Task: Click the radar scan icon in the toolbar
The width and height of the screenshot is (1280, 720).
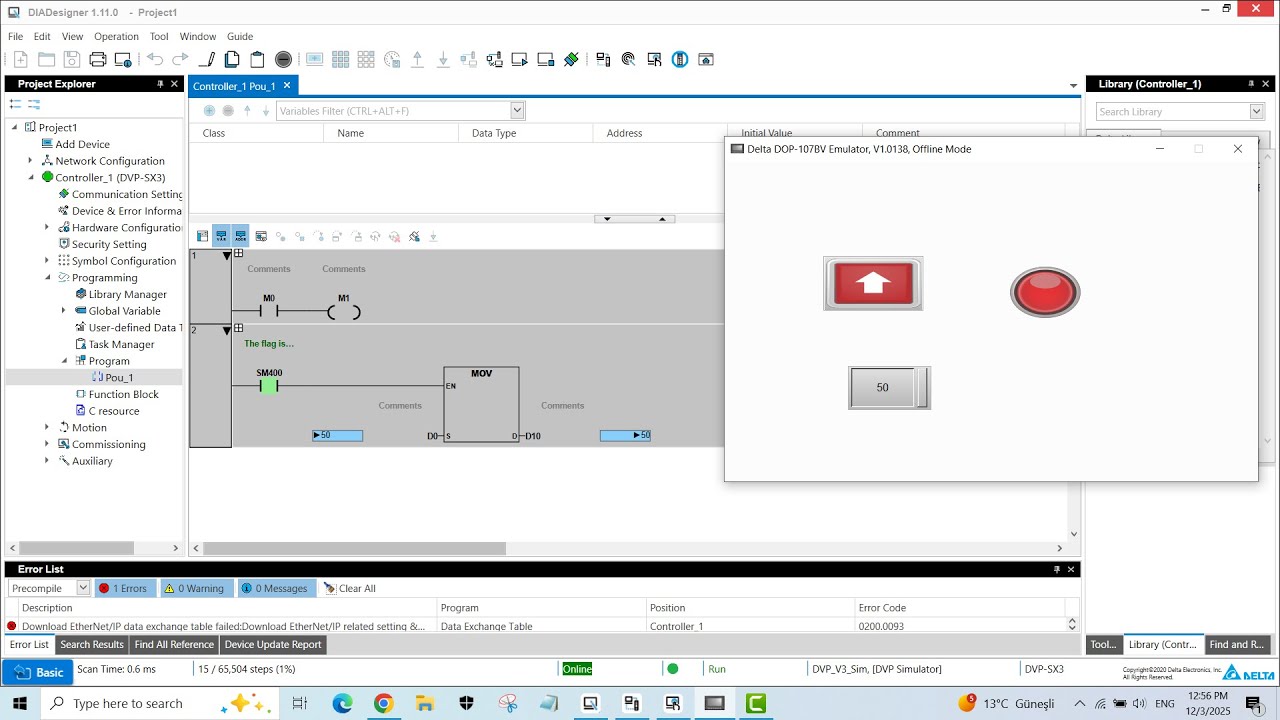Action: pyautogui.click(x=628, y=59)
